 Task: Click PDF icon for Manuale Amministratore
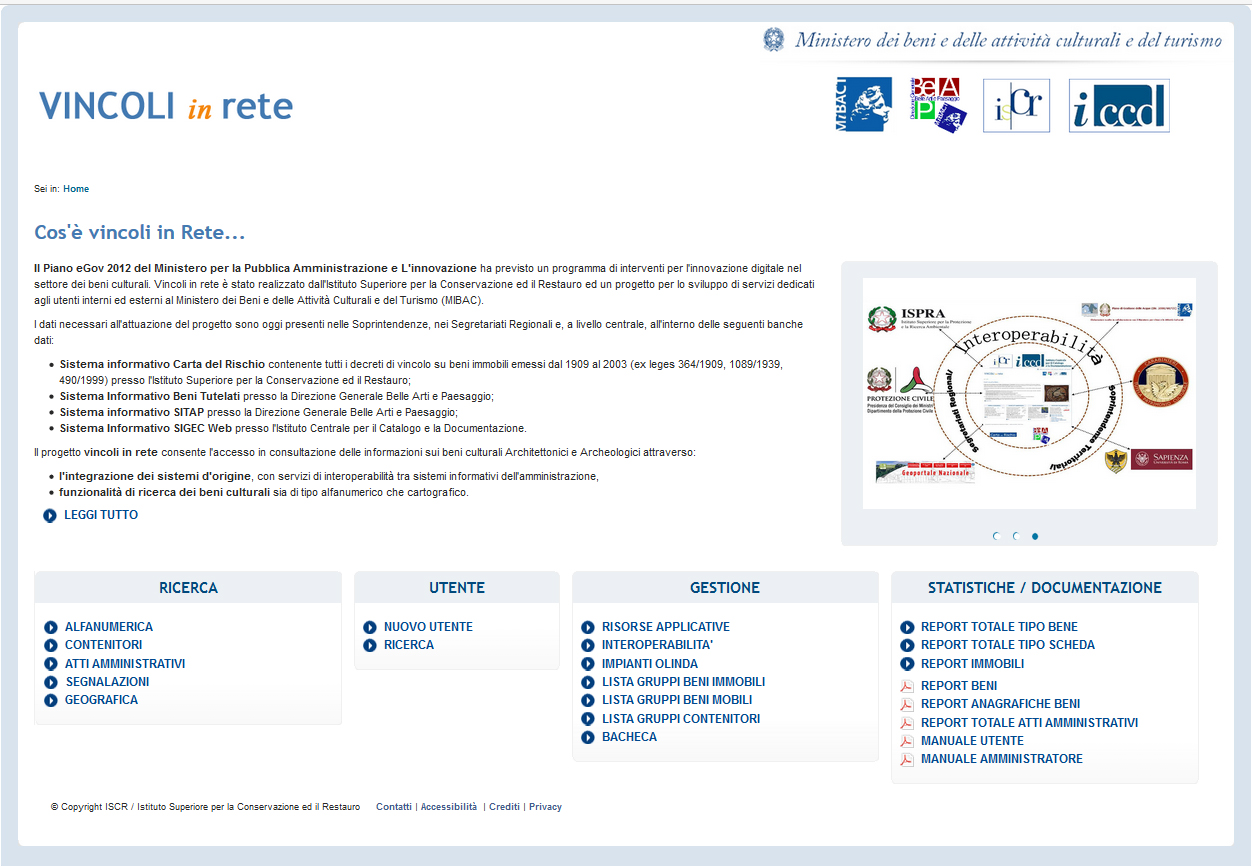tap(907, 760)
